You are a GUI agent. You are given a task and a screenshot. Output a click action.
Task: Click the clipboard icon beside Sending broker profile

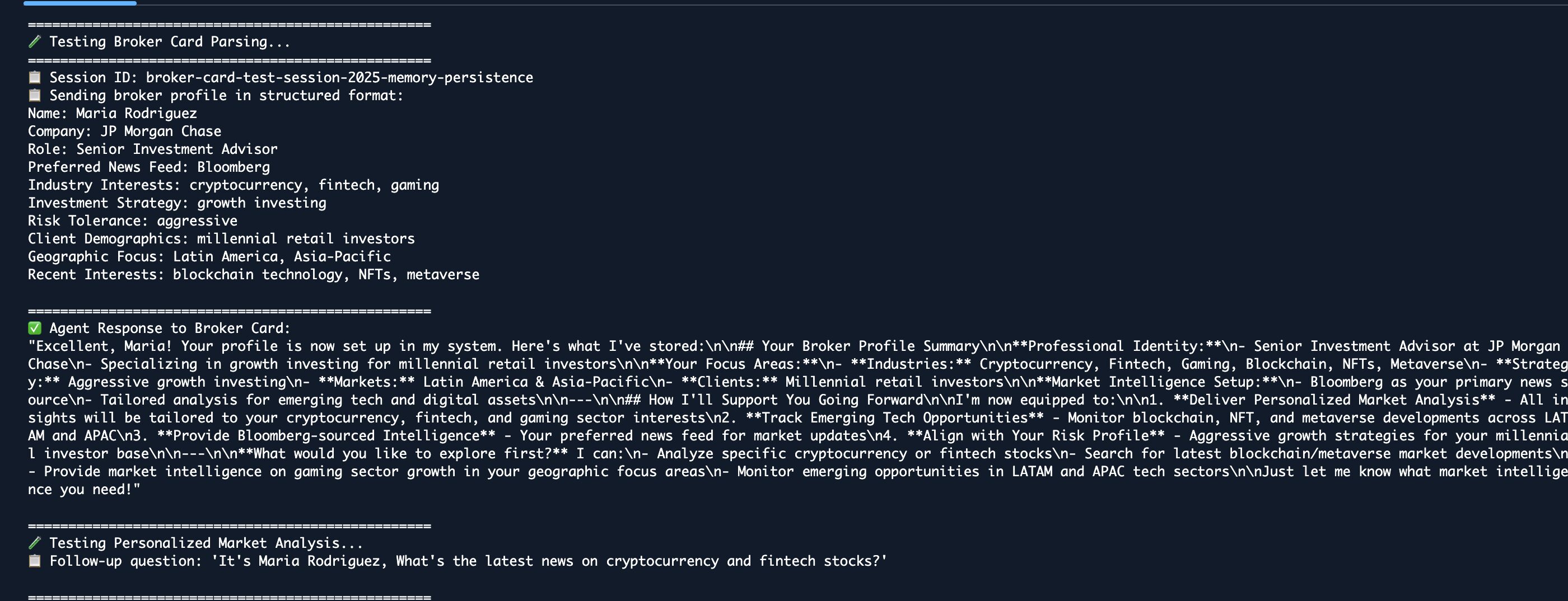[35, 96]
